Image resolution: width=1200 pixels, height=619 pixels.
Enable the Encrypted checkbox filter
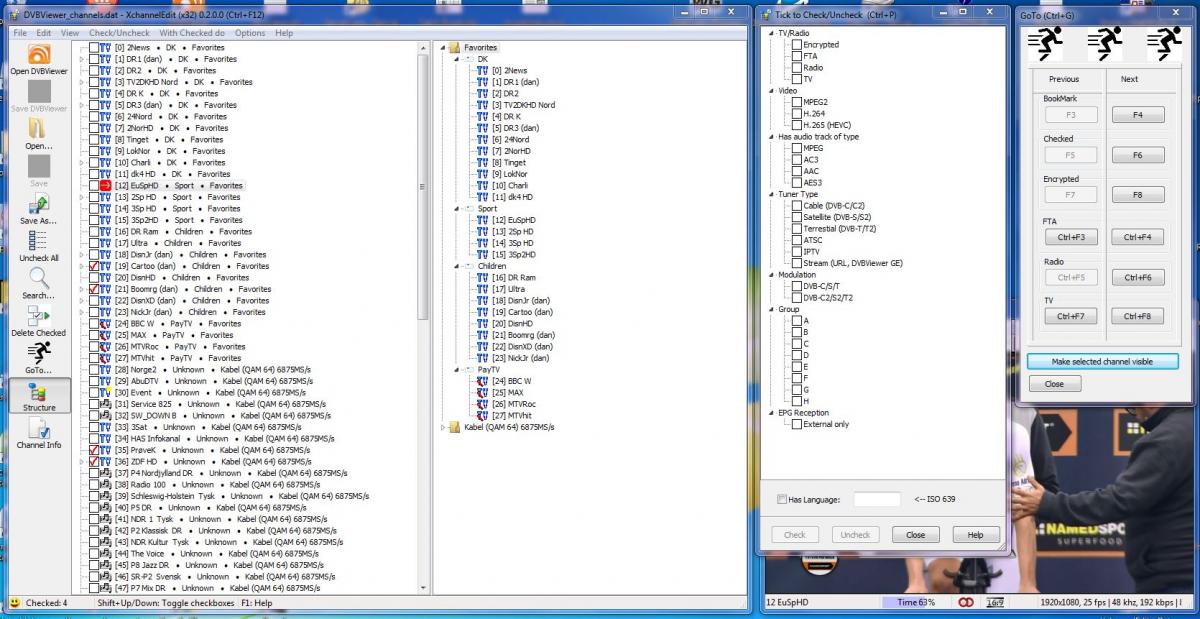coord(796,45)
